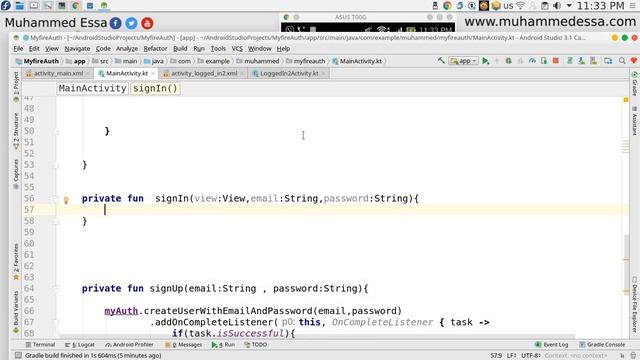Click the volume icon in system tray
Image resolution: width=640 pixels, height=360 pixels.
(557, 6)
